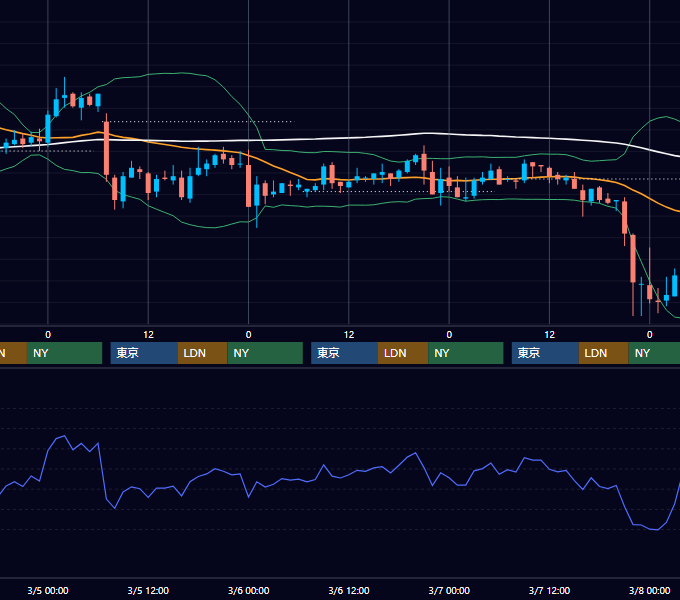Image resolution: width=680 pixels, height=600 pixels.
Task: Click the 東京 session block on 3/6
Action: [x=345, y=353]
